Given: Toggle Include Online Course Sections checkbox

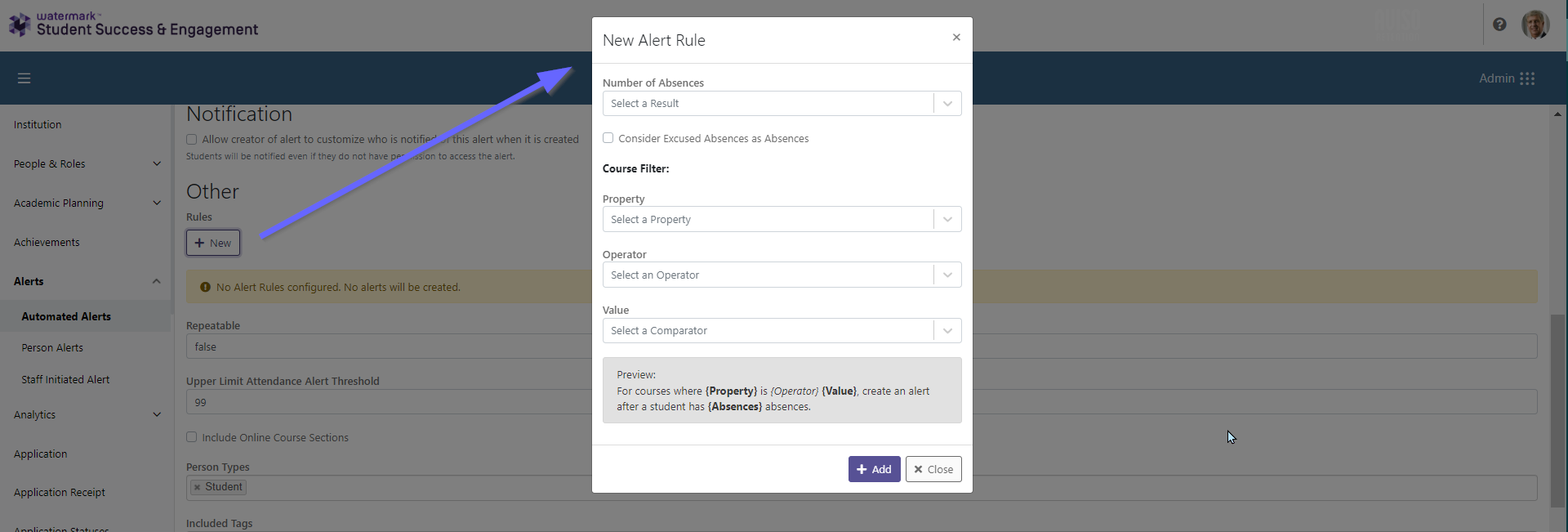Looking at the screenshot, I should (x=191, y=437).
